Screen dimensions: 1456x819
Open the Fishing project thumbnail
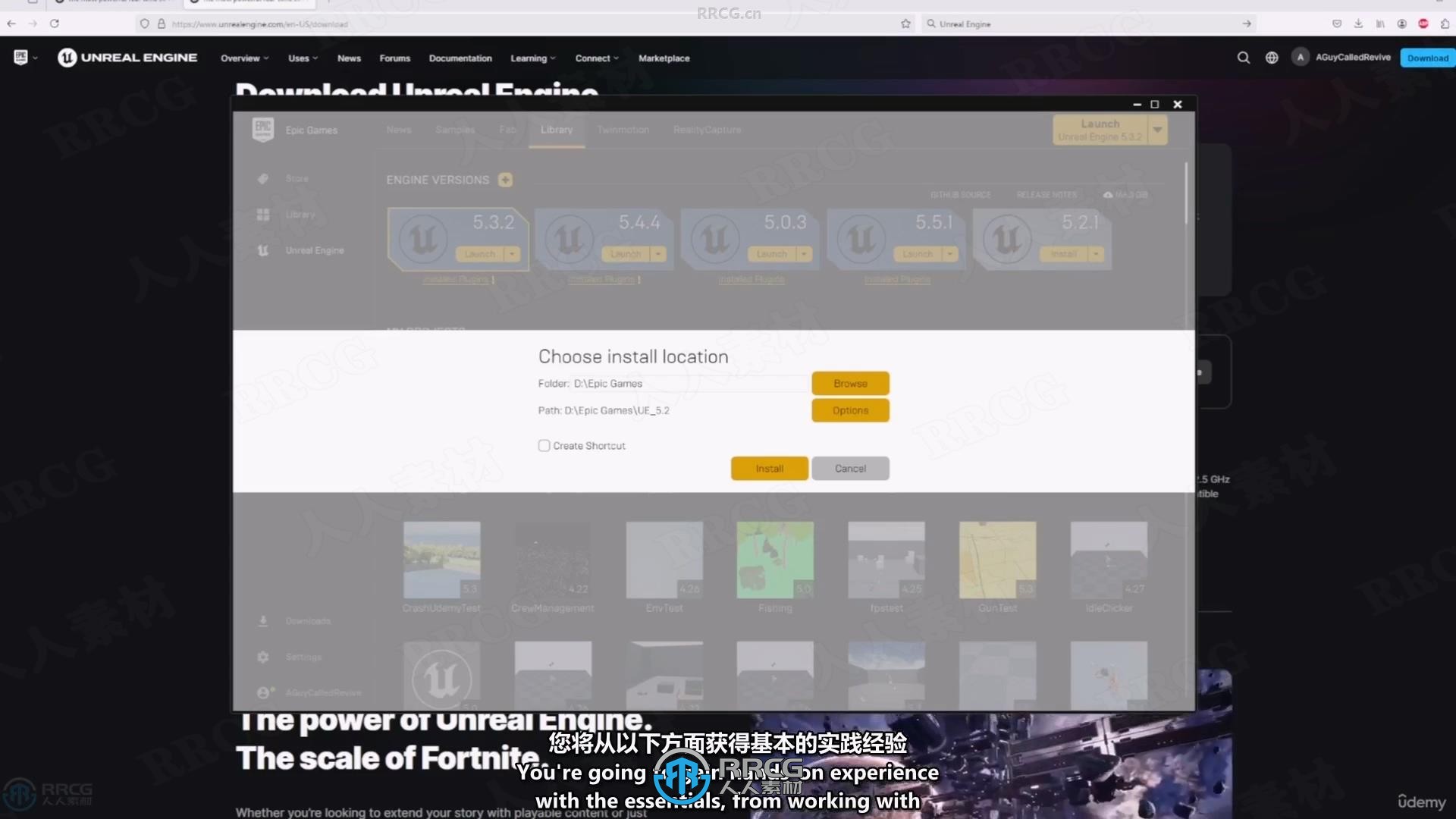tap(775, 560)
